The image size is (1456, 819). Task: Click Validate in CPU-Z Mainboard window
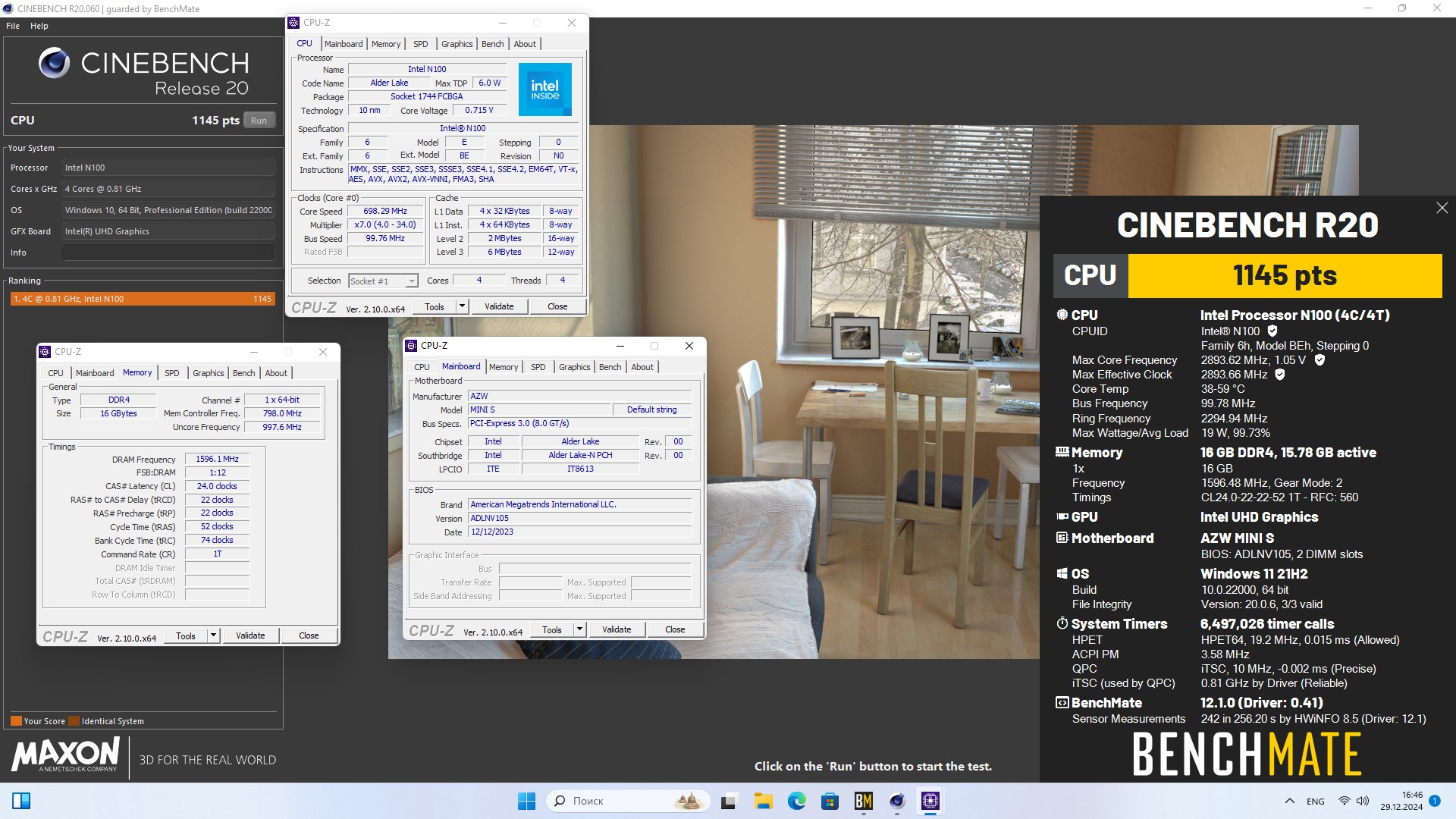[x=617, y=629]
